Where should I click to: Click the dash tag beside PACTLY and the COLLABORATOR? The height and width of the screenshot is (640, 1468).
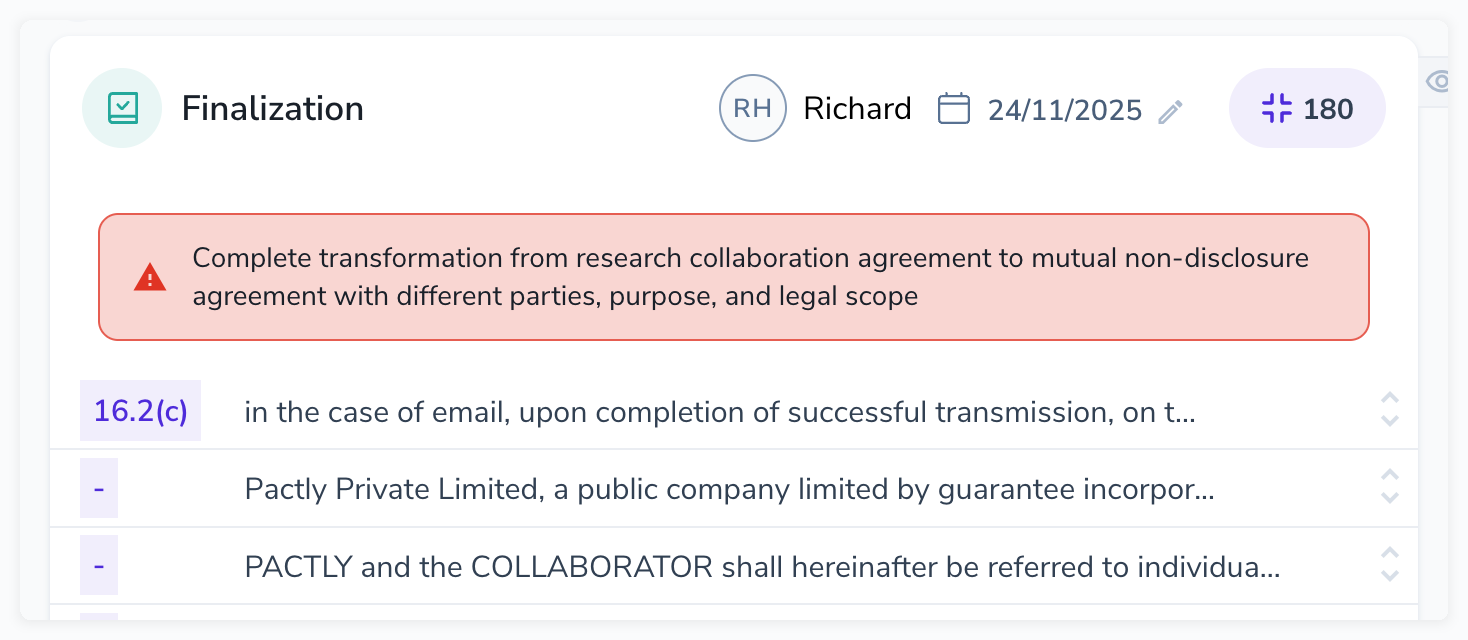99,566
